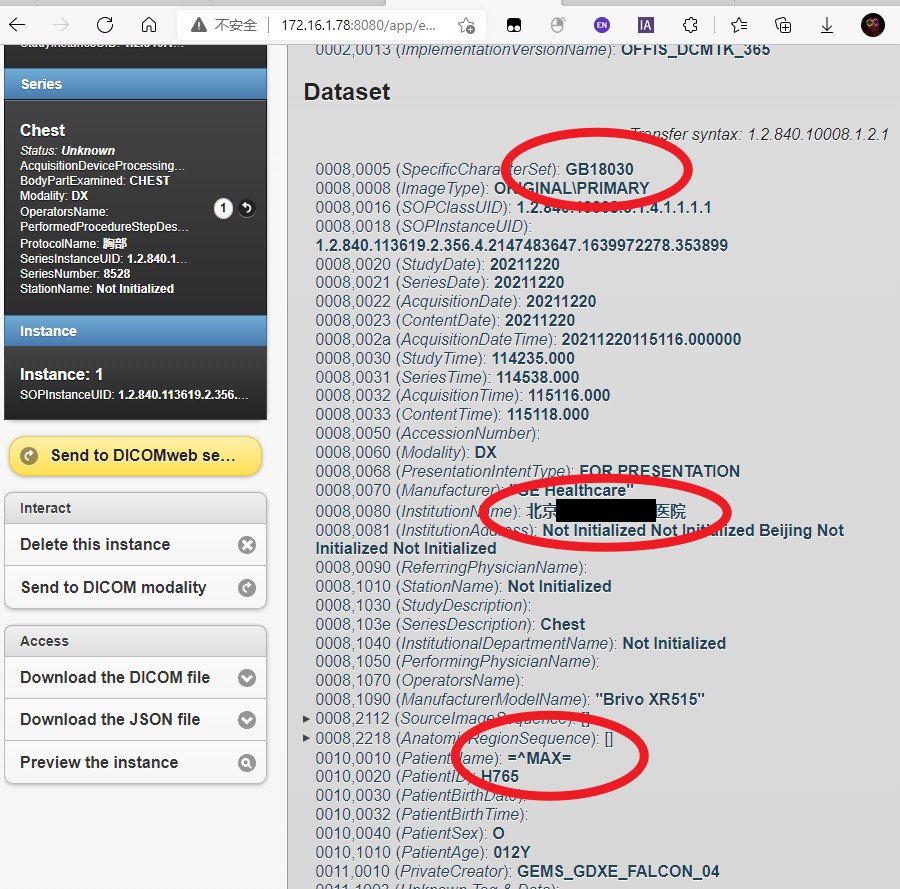This screenshot has width=900, height=889.
Task: Click the SOPInstanceUID value 1.2.840.113619.2.356...
Action: click(521, 245)
